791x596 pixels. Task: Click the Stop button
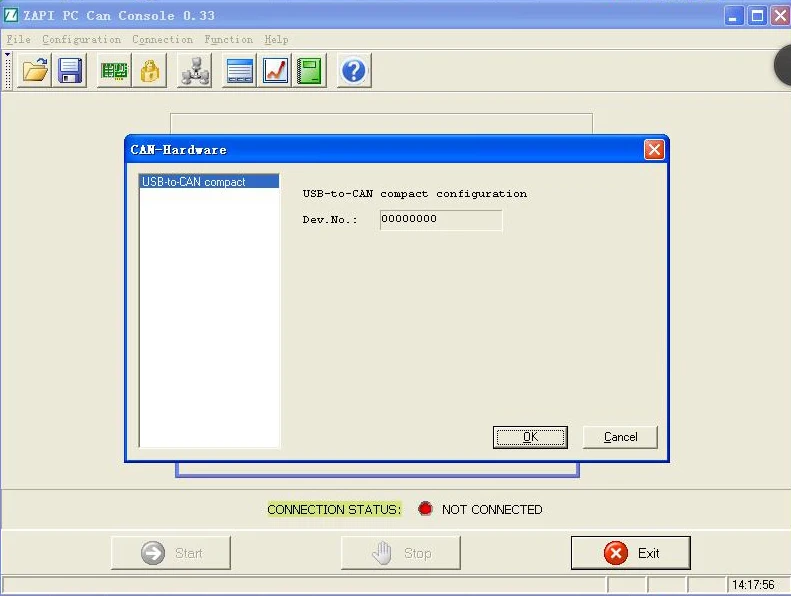401,553
